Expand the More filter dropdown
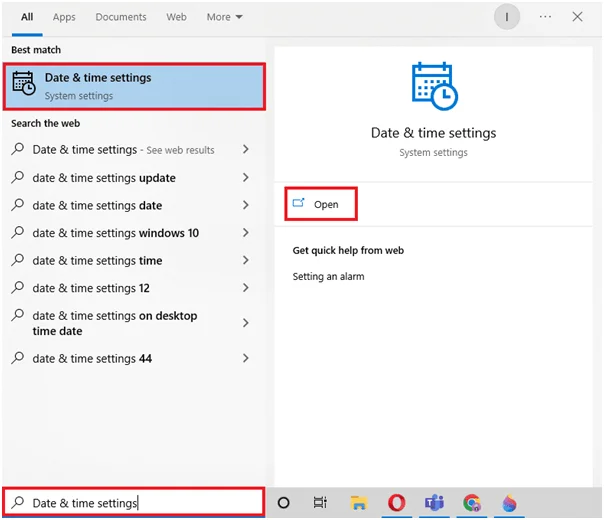Screen dimensions: 604x520 (225, 17)
